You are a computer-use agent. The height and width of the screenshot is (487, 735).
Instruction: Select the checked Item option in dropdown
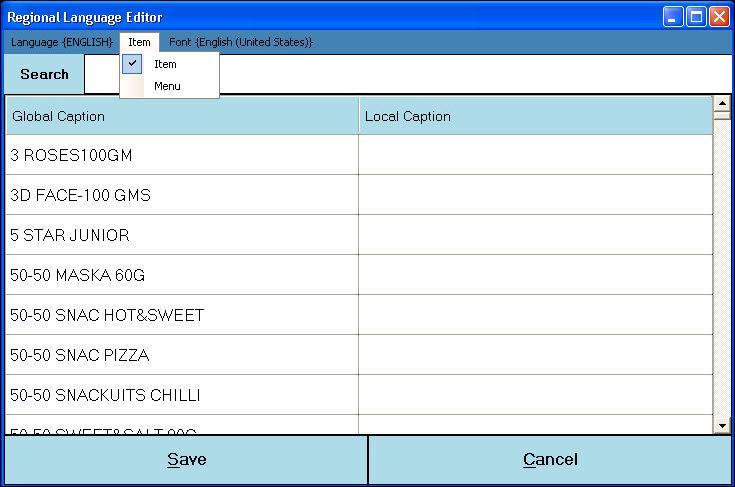[x=165, y=64]
